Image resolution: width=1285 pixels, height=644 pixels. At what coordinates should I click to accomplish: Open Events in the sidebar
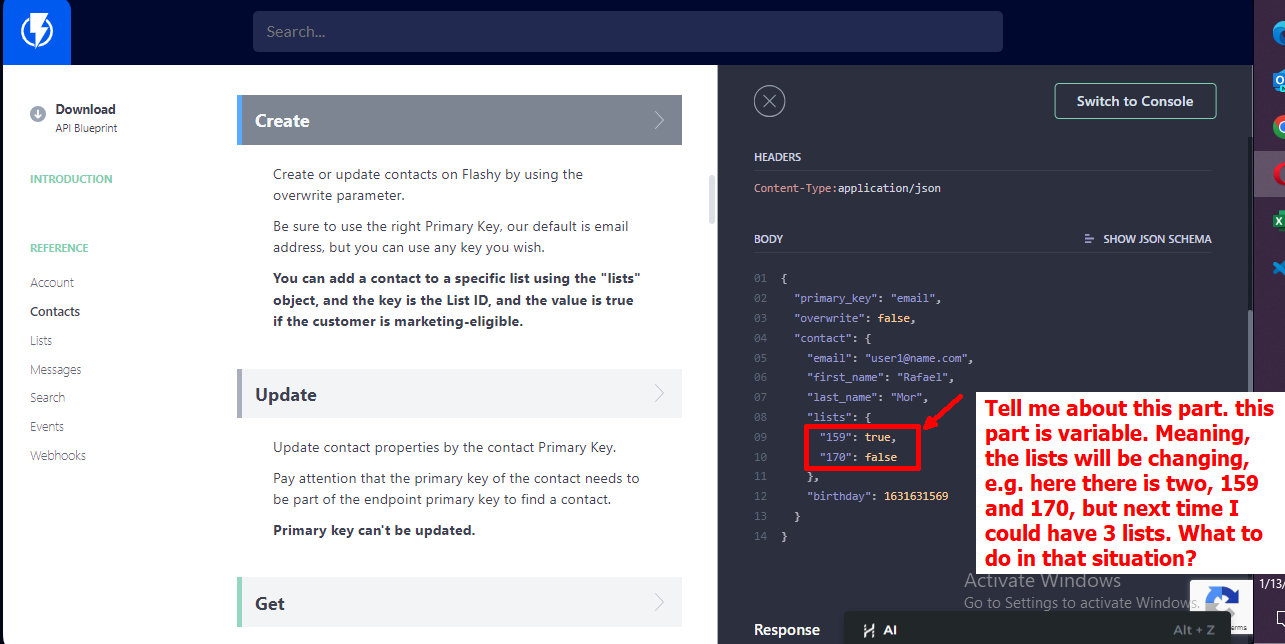47,427
